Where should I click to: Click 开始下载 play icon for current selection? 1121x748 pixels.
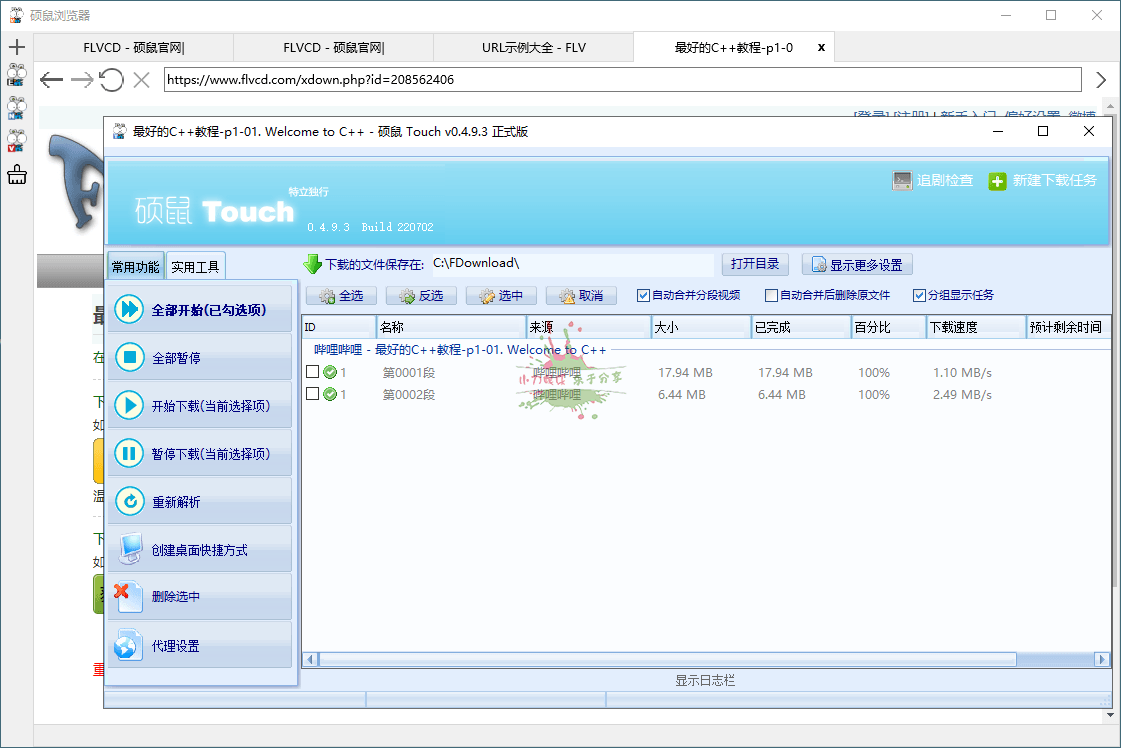(x=129, y=406)
